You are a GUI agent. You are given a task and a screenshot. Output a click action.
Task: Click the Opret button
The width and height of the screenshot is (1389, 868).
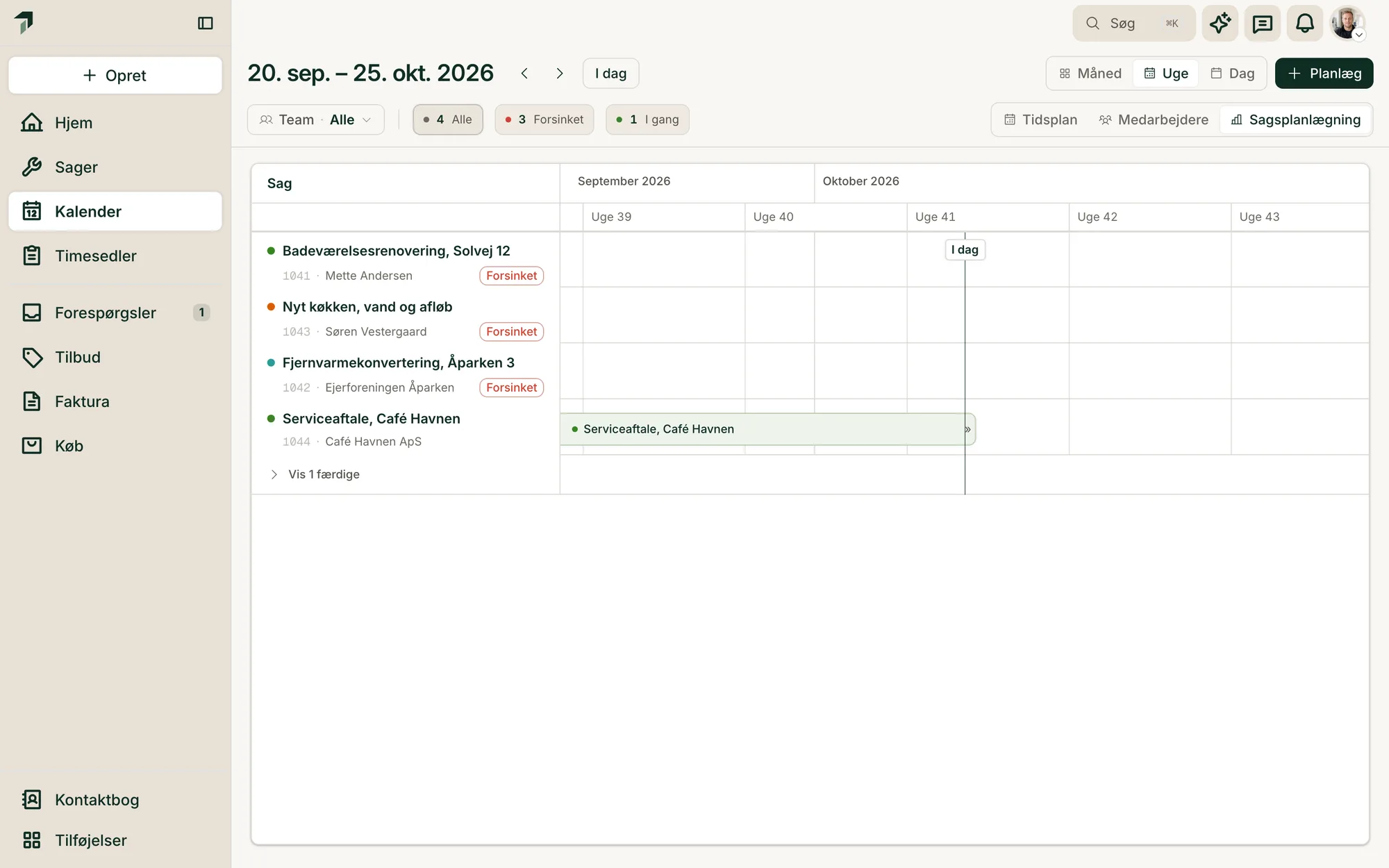(115, 75)
